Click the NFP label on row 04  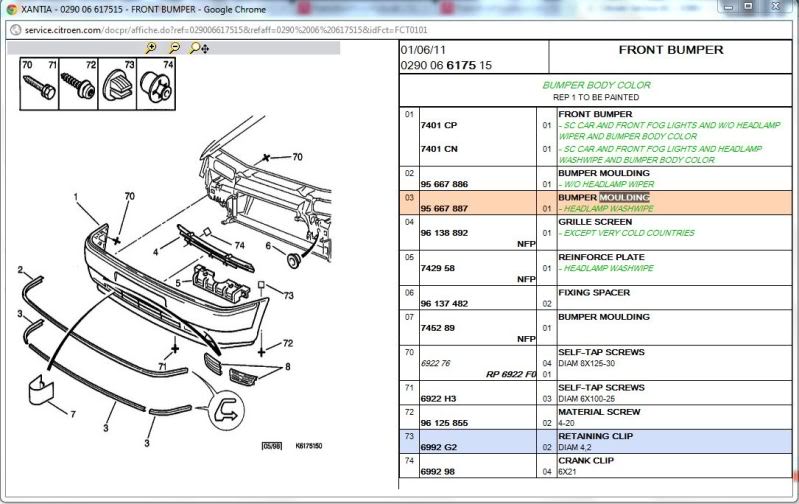tap(526, 244)
